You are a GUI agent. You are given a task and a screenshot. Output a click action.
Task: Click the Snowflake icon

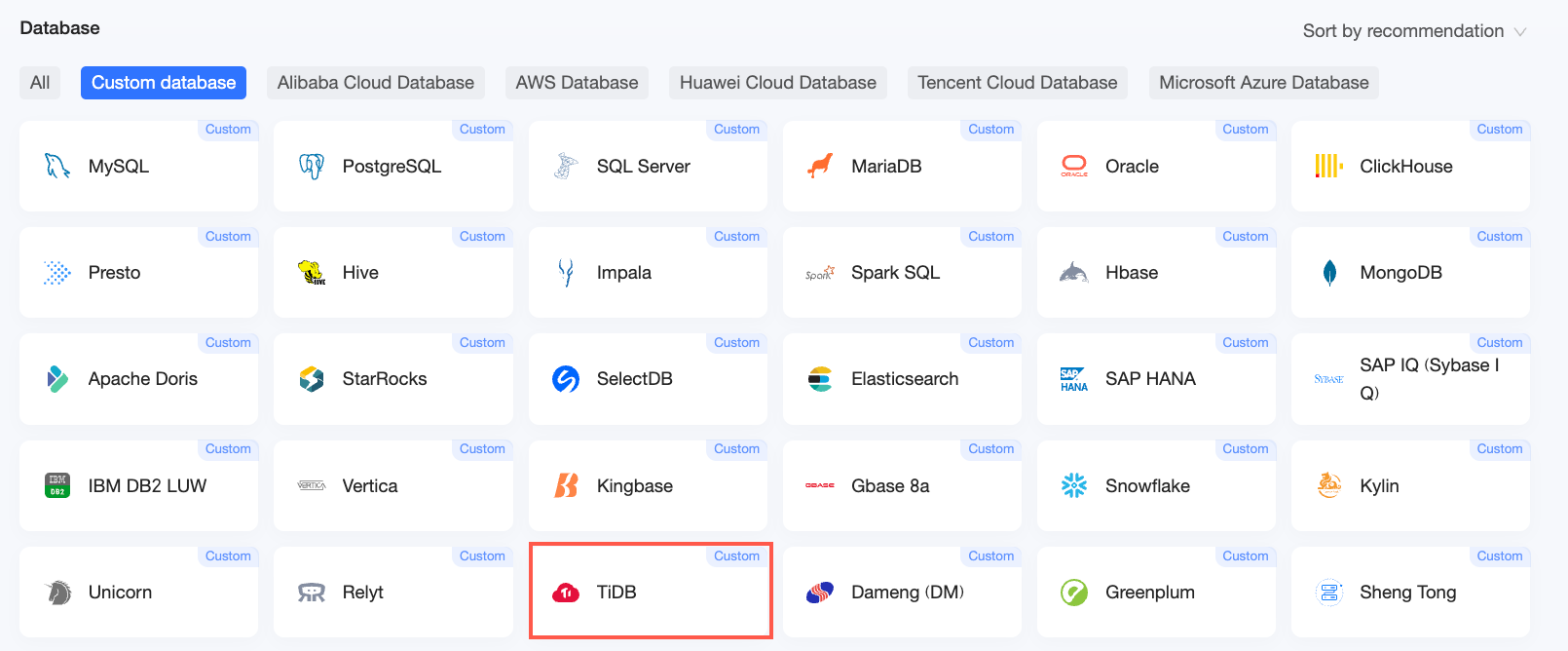pyautogui.click(x=1074, y=485)
